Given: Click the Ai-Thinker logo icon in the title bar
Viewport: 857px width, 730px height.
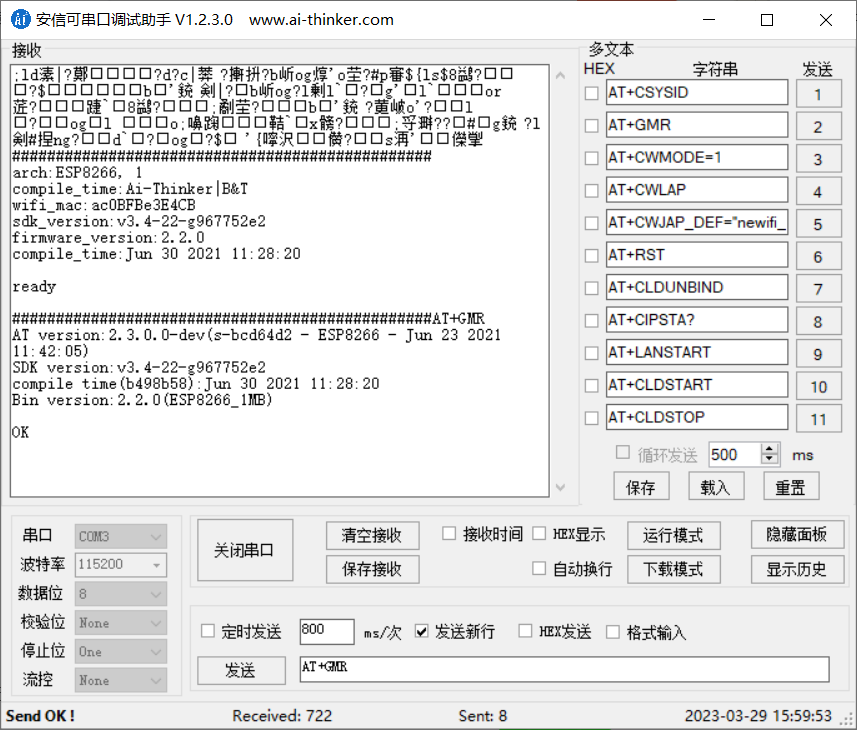Looking at the screenshot, I should pos(20,19).
